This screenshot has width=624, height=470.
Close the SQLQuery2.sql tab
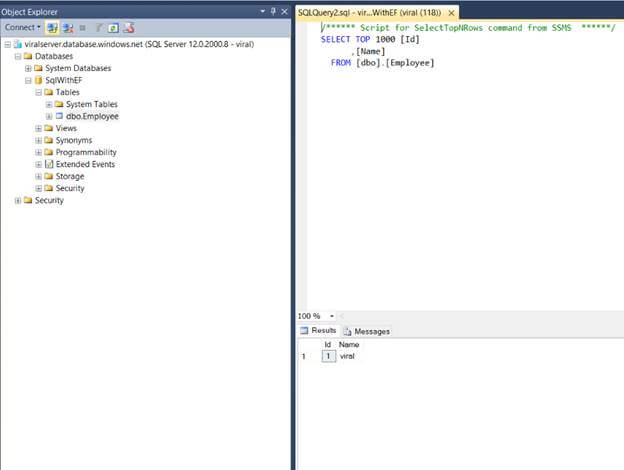click(451, 13)
